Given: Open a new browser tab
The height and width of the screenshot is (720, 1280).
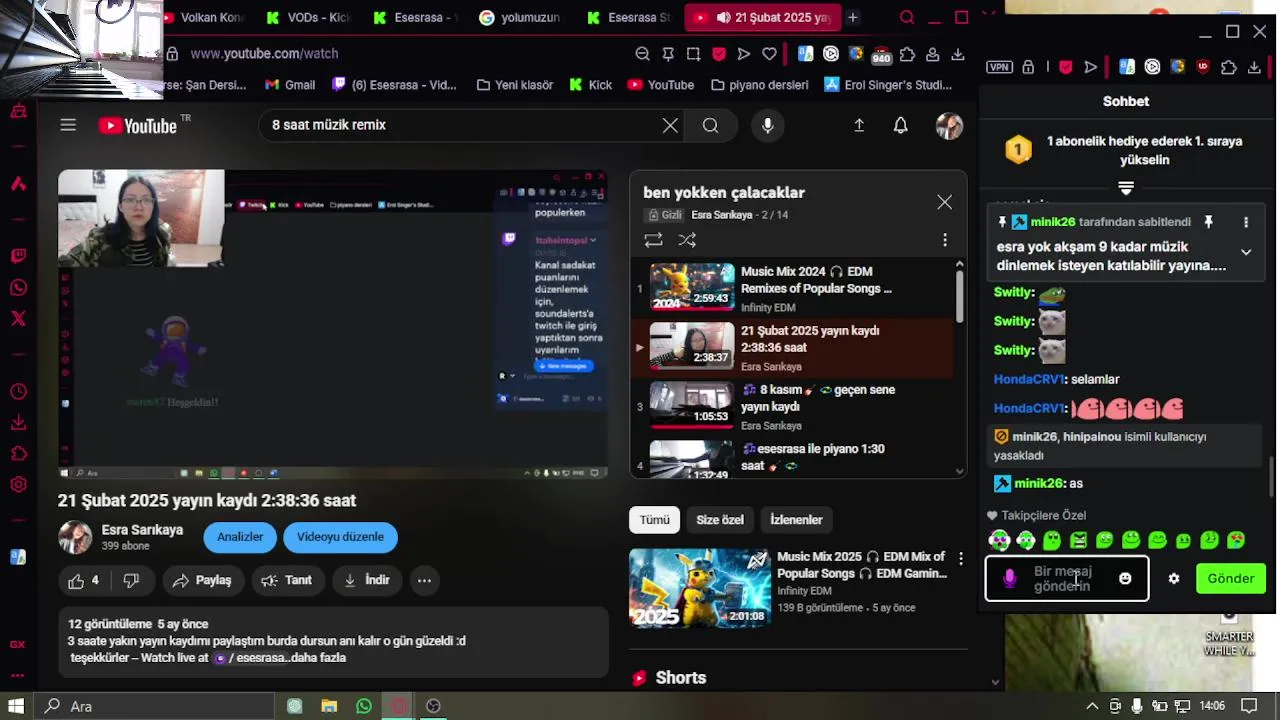Looking at the screenshot, I should point(853,17).
